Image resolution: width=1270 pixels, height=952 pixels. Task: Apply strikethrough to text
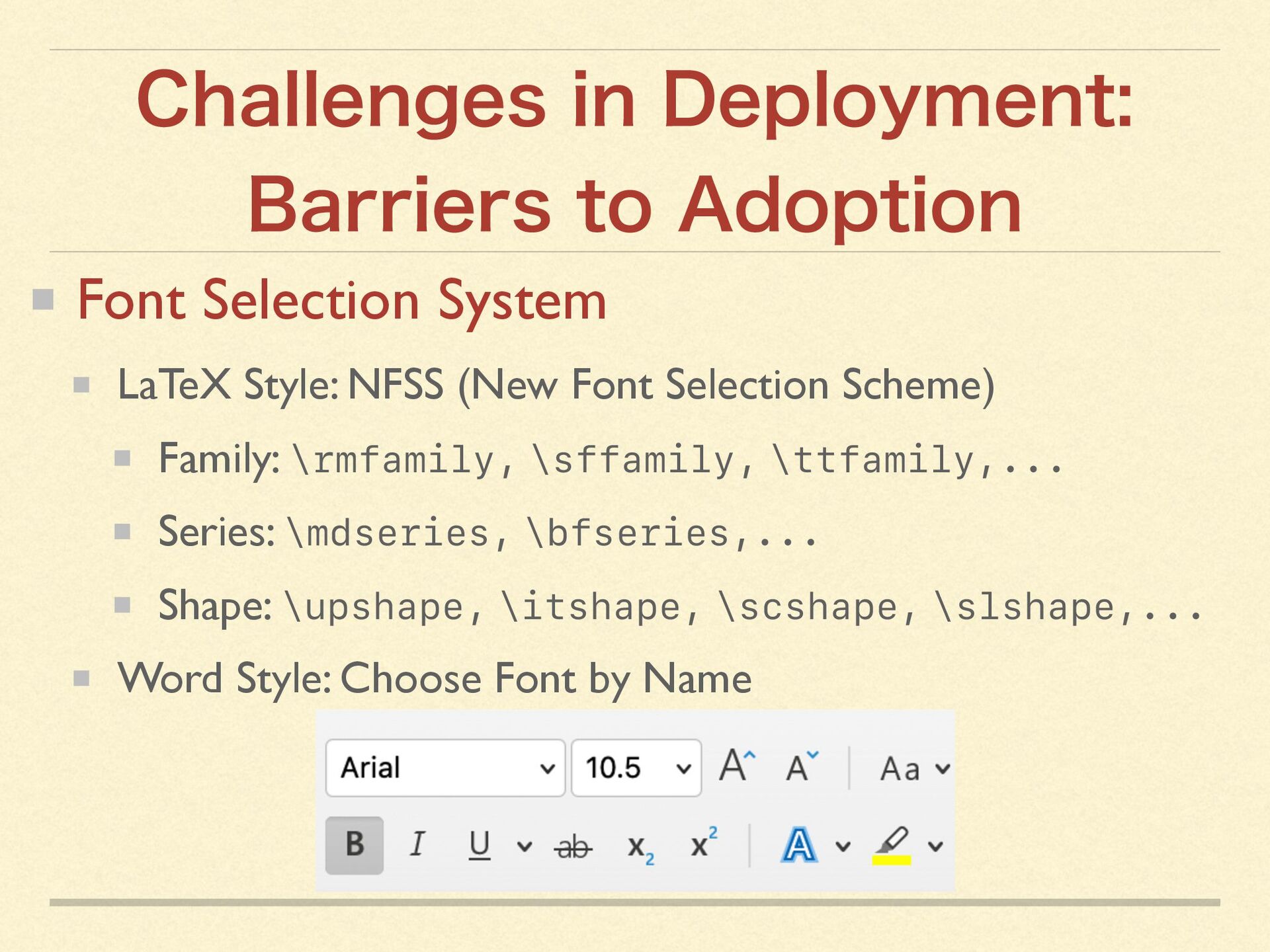573,846
